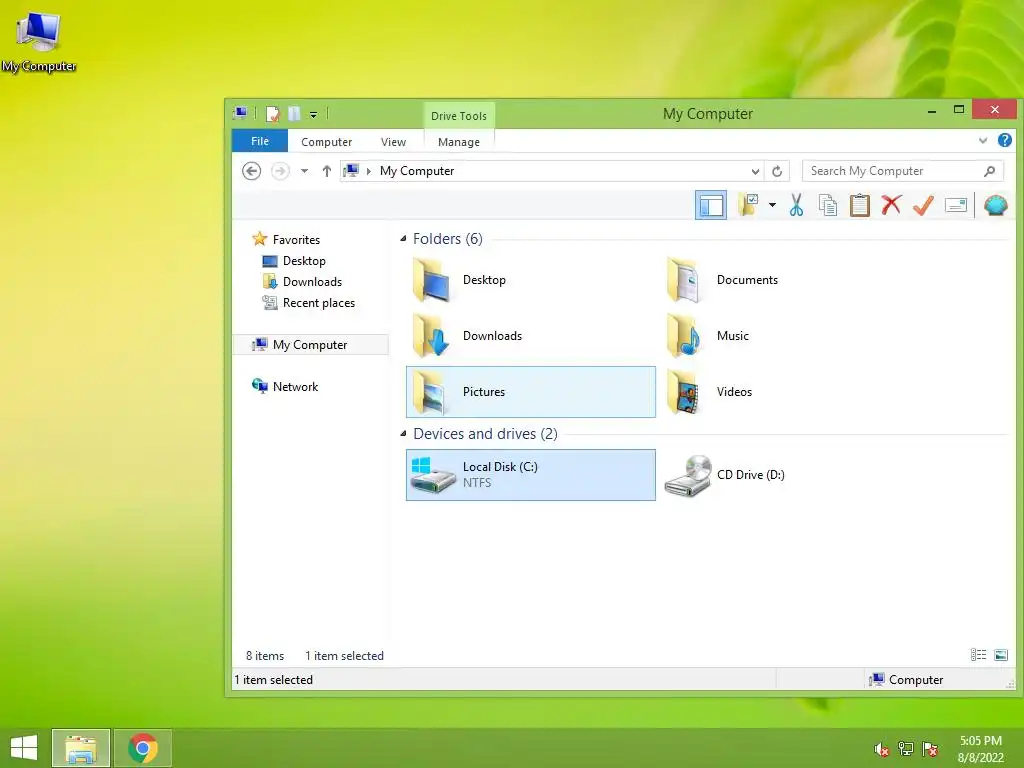Open Downloads under Favorites
Image resolution: width=1024 pixels, height=768 pixels.
click(x=302, y=281)
